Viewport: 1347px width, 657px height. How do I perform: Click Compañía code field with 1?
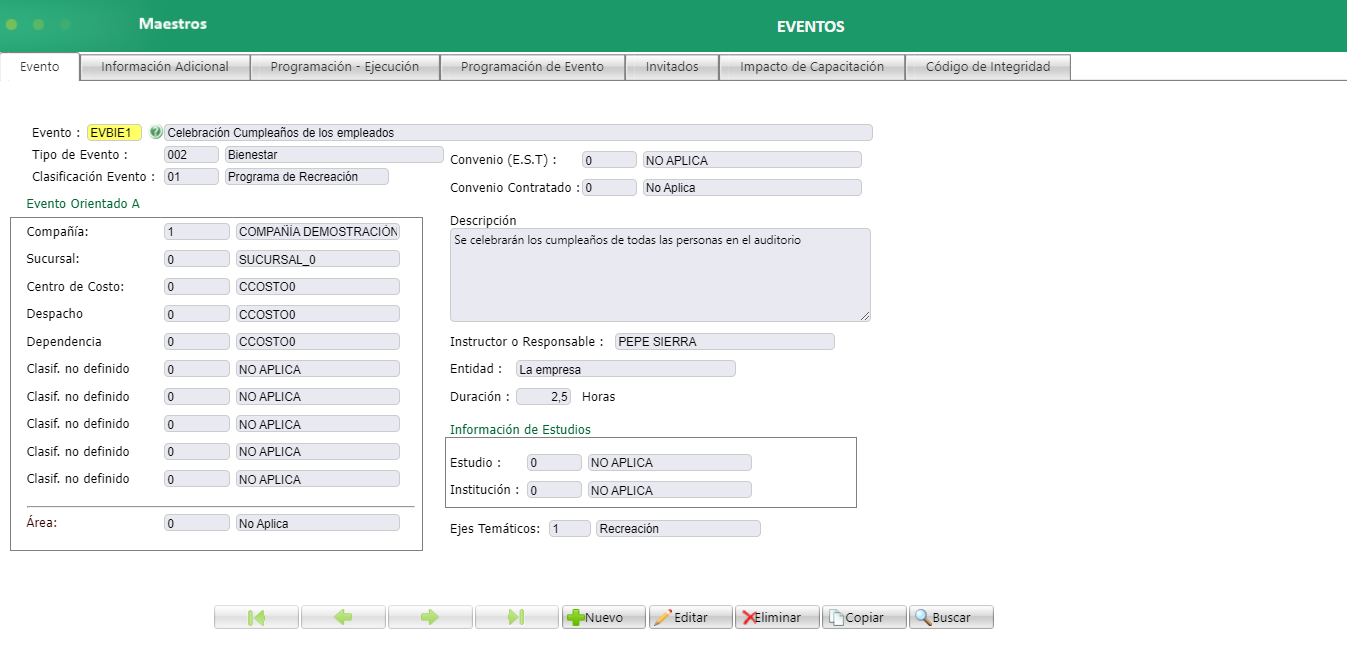tap(197, 231)
